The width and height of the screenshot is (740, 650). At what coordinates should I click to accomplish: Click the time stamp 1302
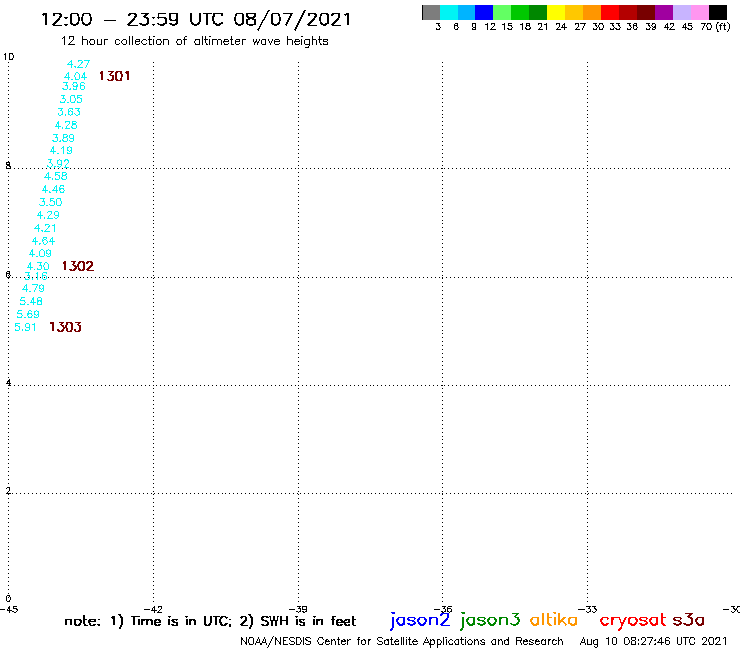[x=78, y=266]
